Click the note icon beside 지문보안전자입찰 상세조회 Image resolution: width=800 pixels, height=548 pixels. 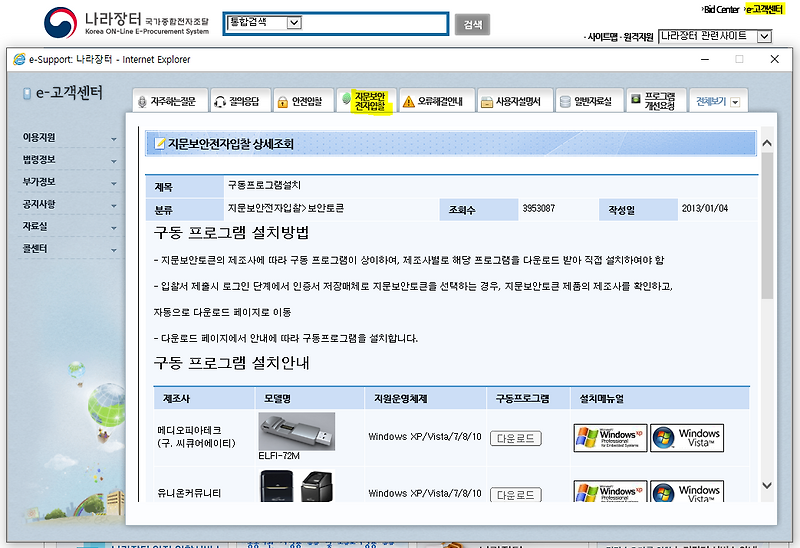(160, 143)
